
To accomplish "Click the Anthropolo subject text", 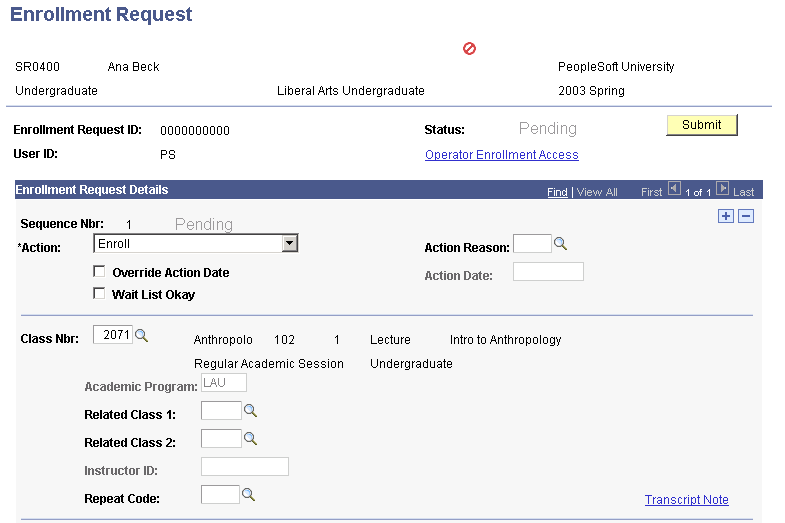I will [x=223, y=340].
